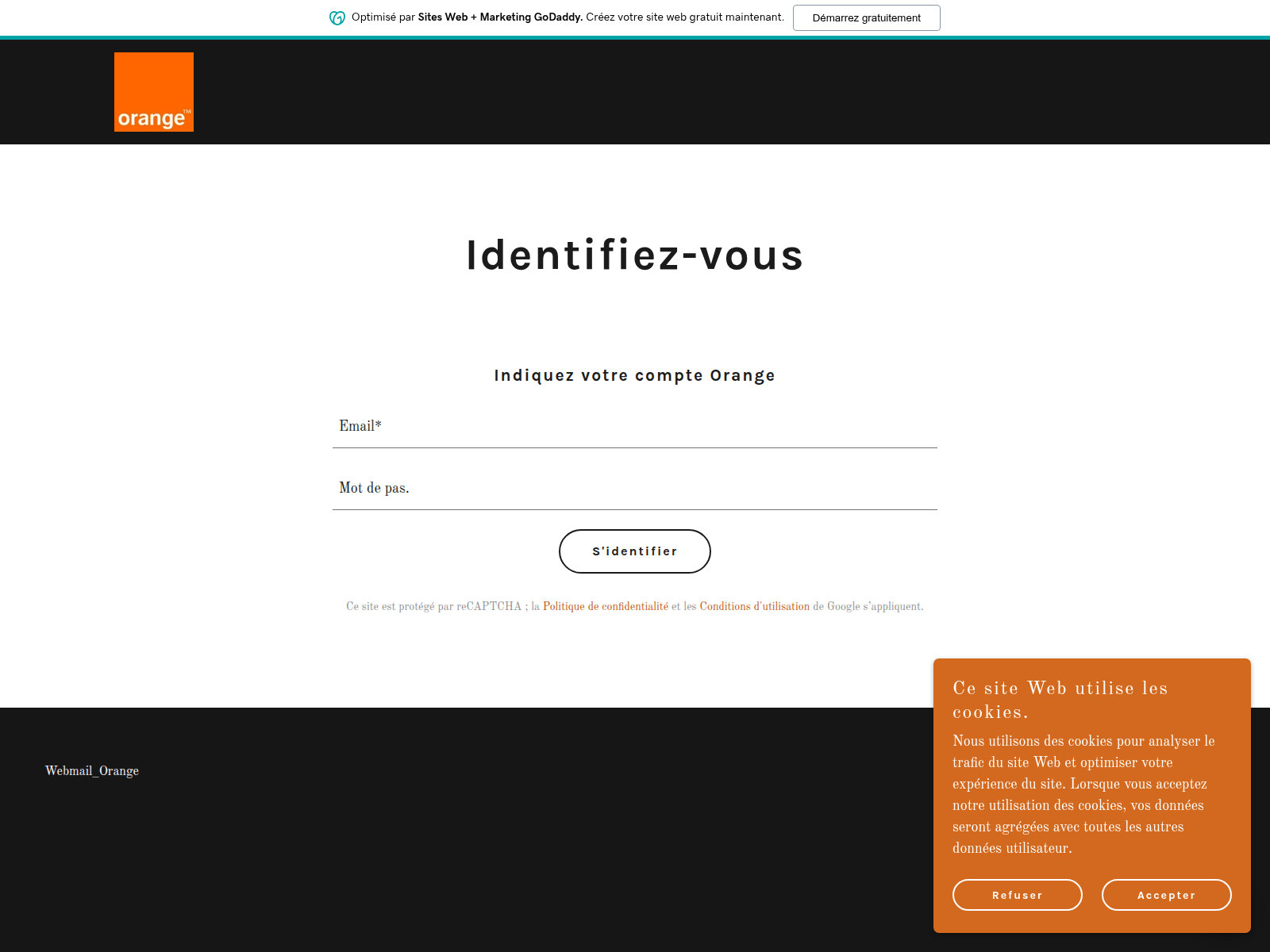Click the 'Ce site Web utilise les cookies' title
Image resolution: width=1270 pixels, height=952 pixels.
tap(1060, 700)
